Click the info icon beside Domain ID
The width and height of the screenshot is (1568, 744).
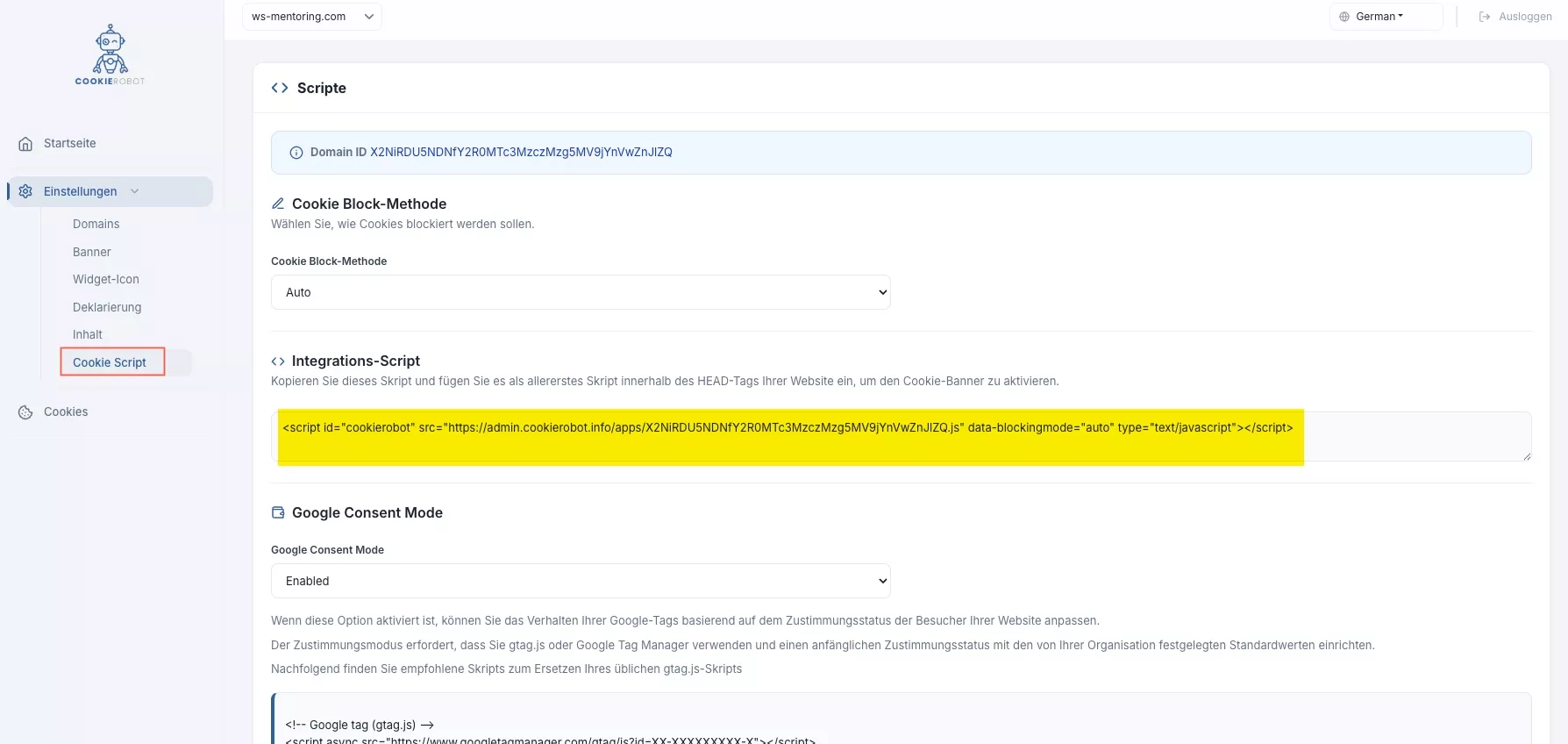click(296, 153)
